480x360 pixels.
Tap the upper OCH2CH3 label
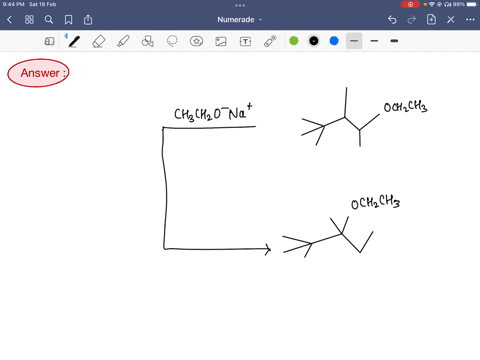tap(405, 107)
